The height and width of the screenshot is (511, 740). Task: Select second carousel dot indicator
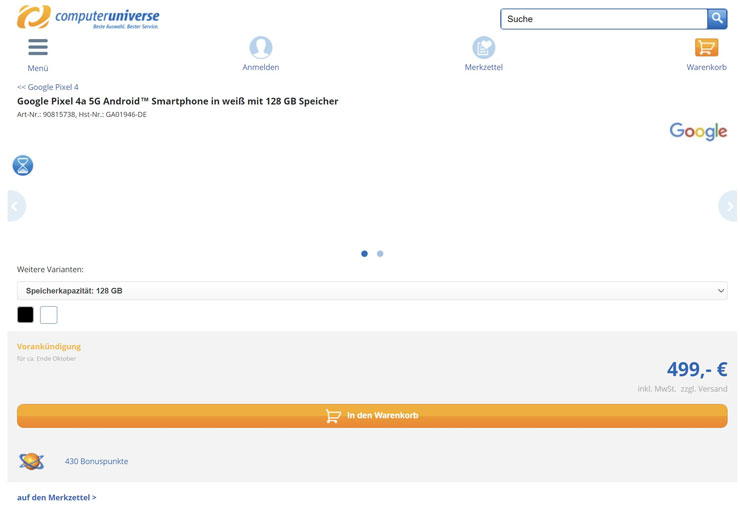(380, 254)
